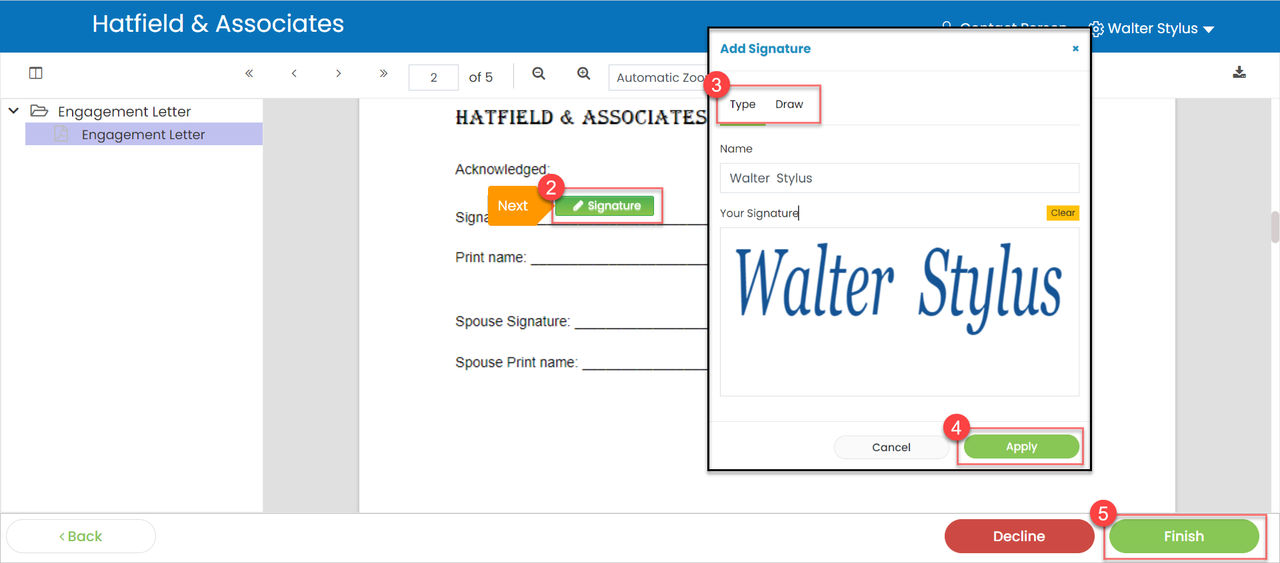Toggle the sidebar panel icon
This screenshot has height=563, width=1280.
pyautogui.click(x=36, y=73)
